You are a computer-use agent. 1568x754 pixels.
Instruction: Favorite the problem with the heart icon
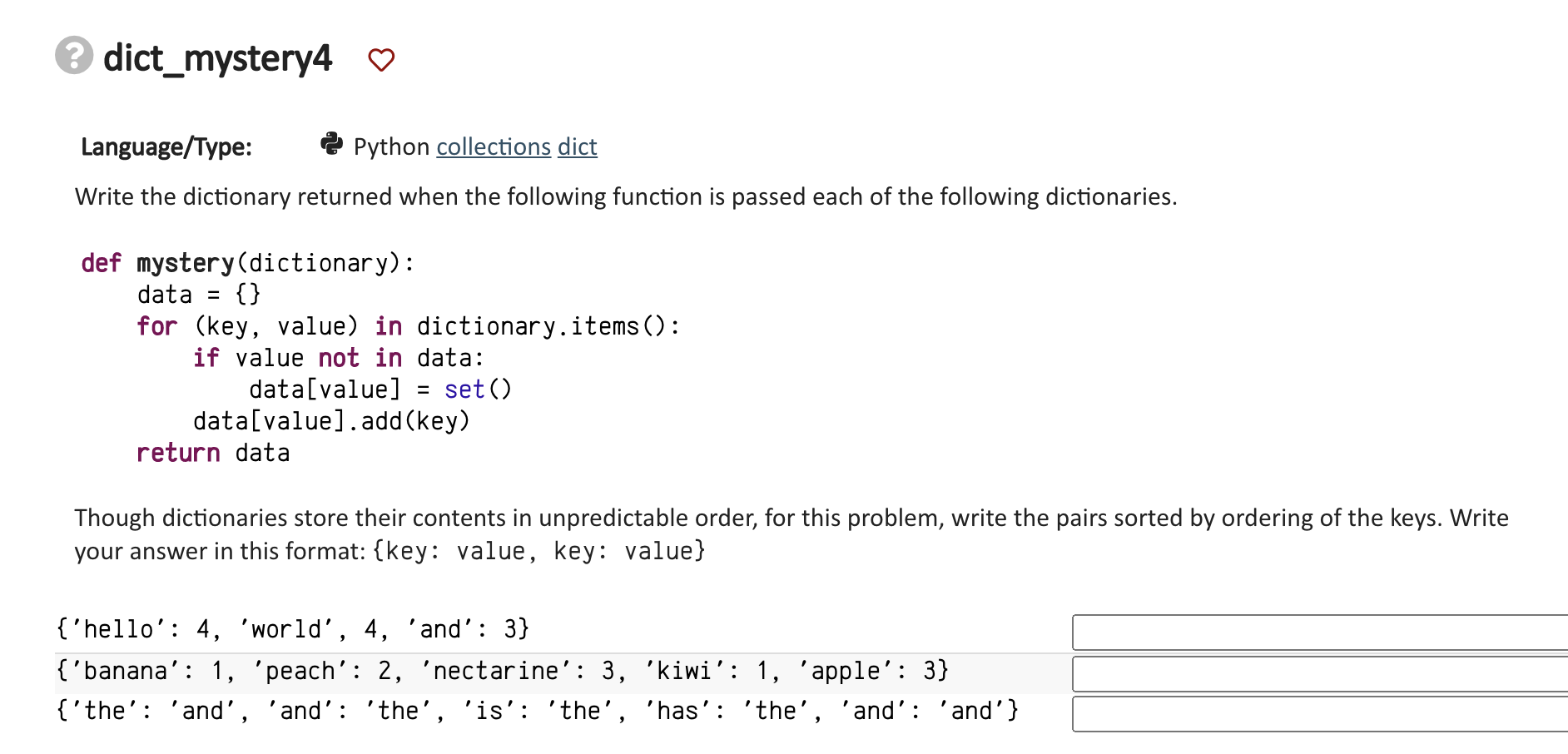click(x=381, y=60)
